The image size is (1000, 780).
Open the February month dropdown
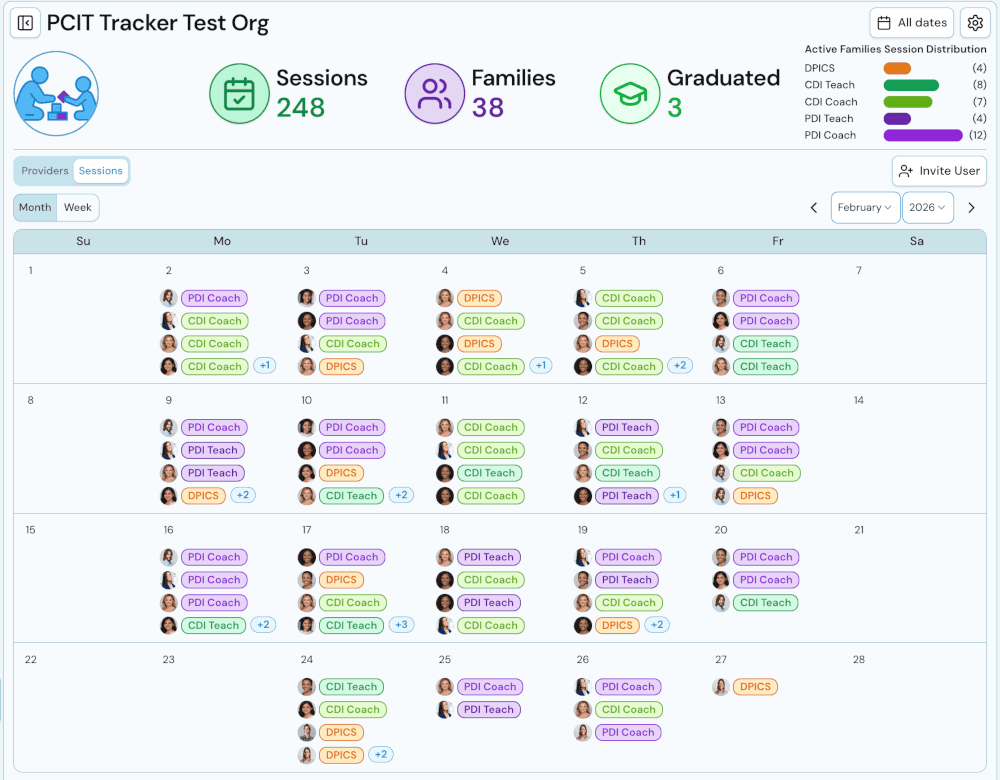click(865, 207)
